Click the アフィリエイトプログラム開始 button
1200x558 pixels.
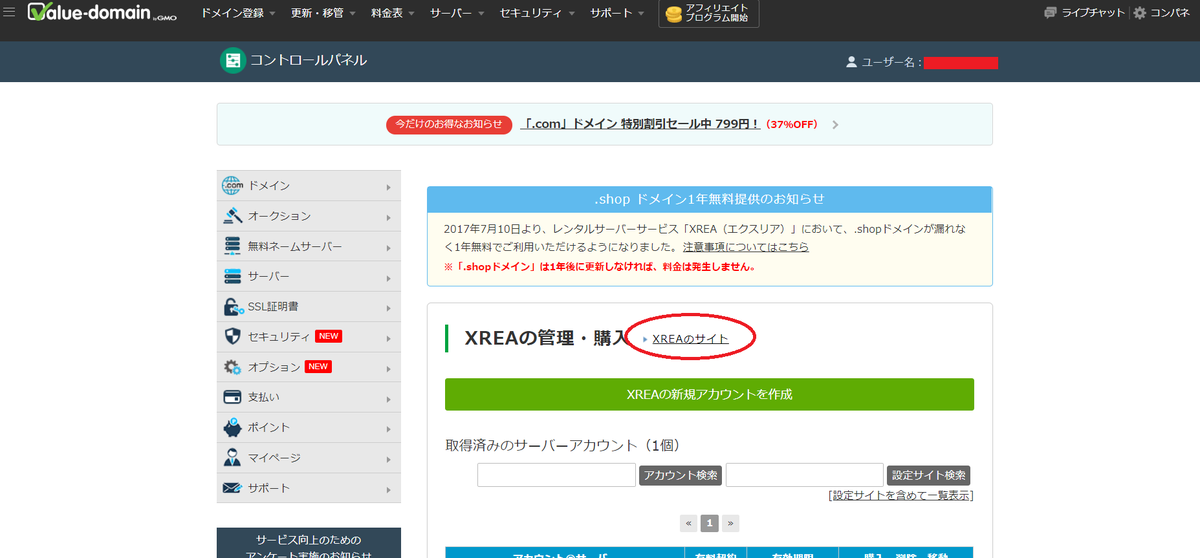click(x=709, y=14)
